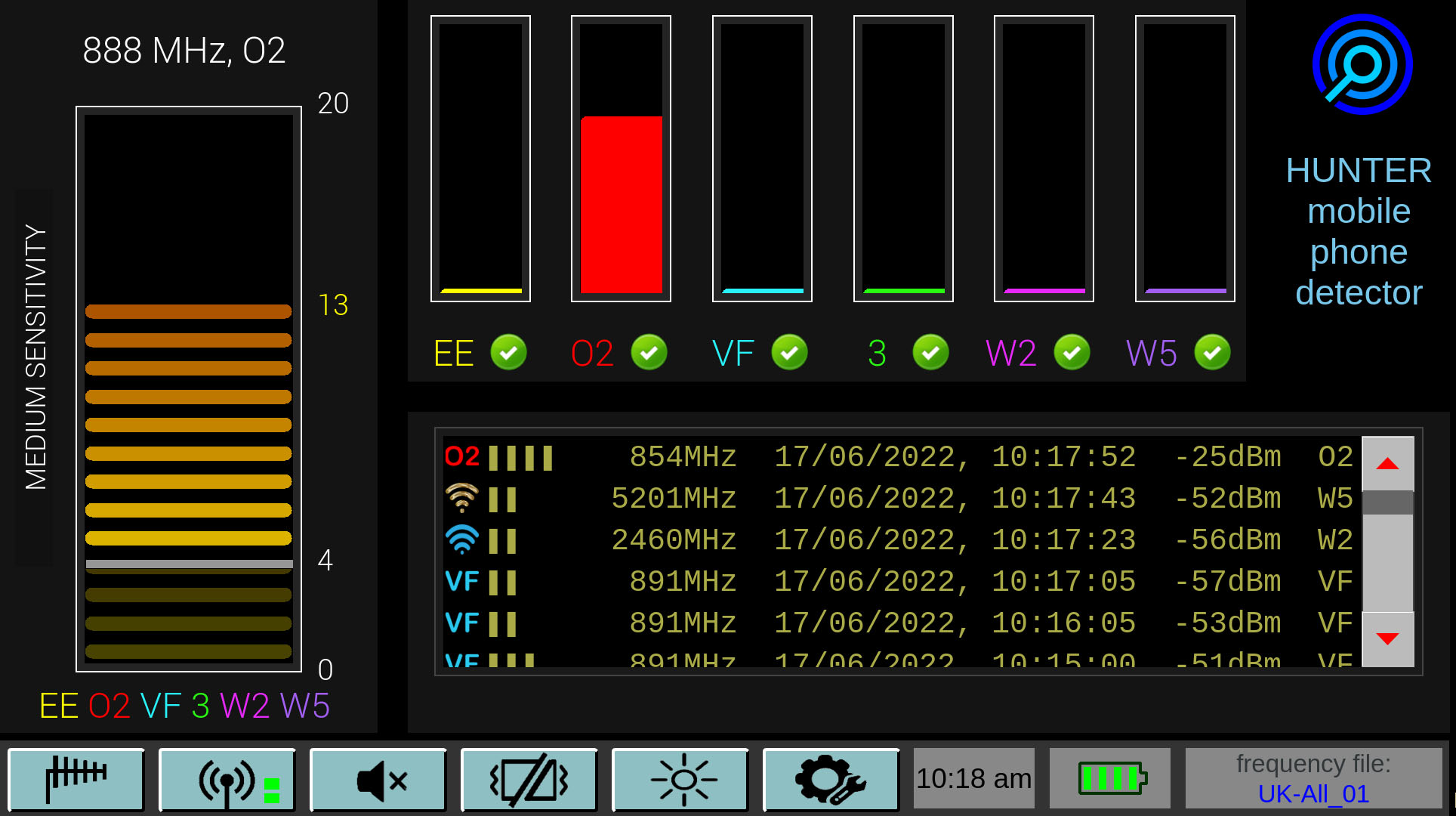Toggle the EE band green checkmark
Image resolution: width=1456 pixels, height=816 pixels.
click(x=508, y=352)
